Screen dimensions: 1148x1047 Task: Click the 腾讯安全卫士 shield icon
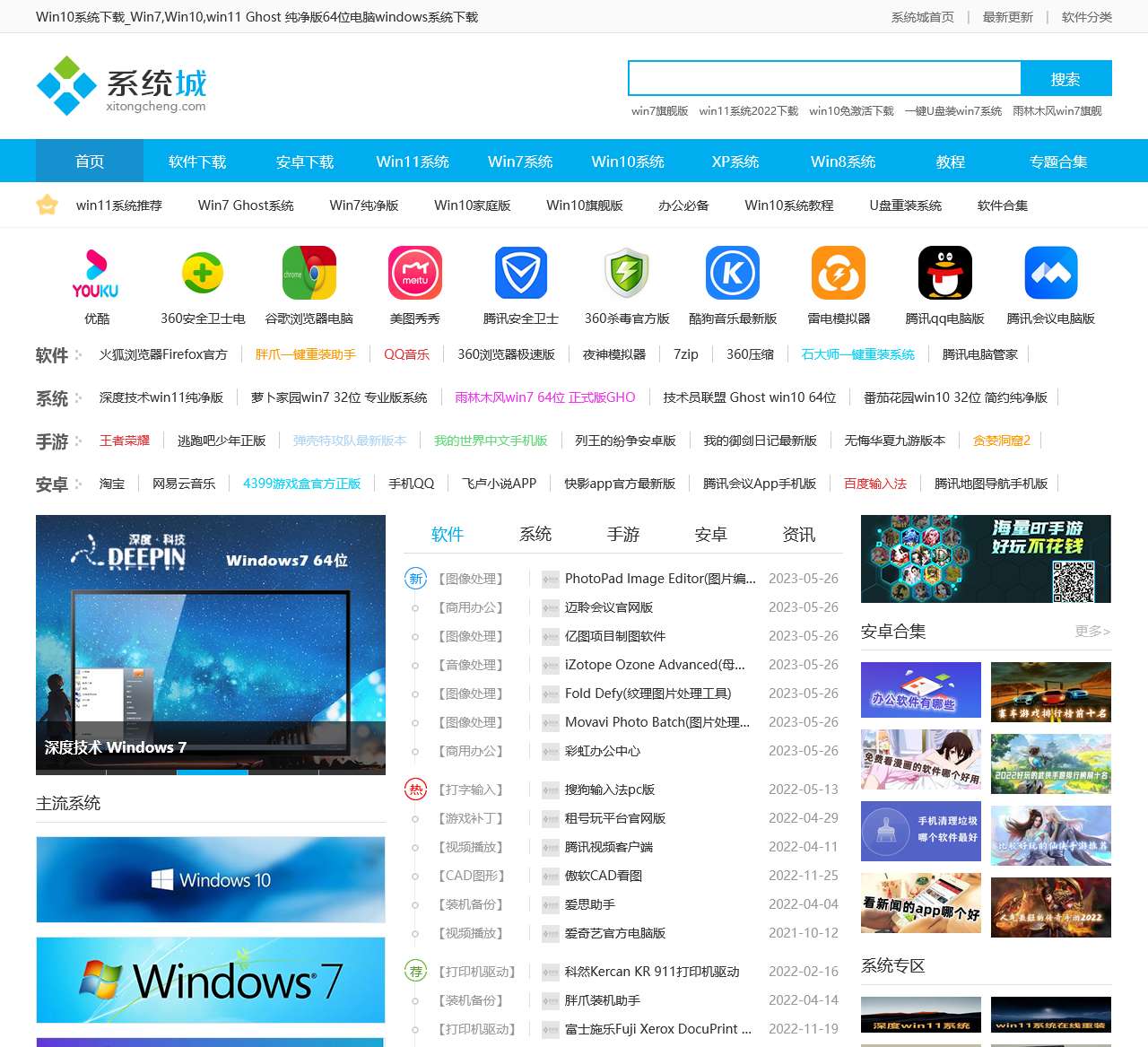click(x=521, y=273)
